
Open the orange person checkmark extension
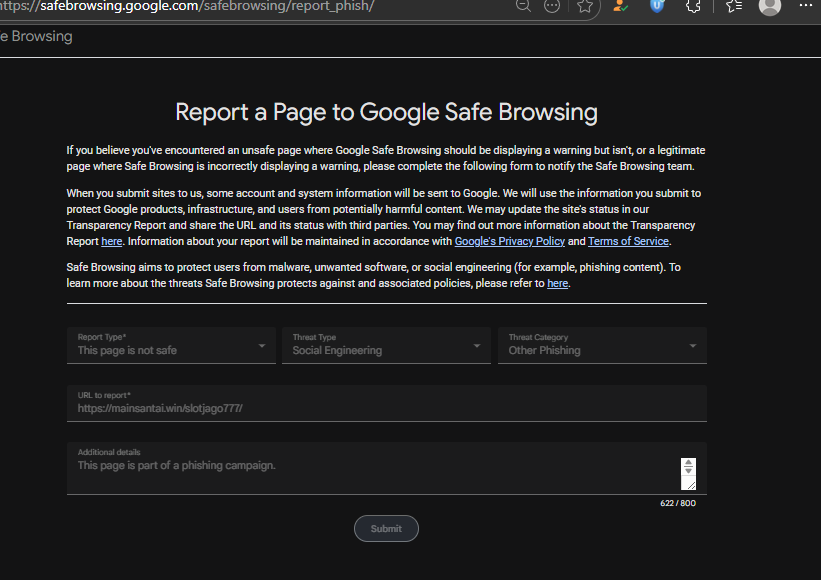[620, 6]
